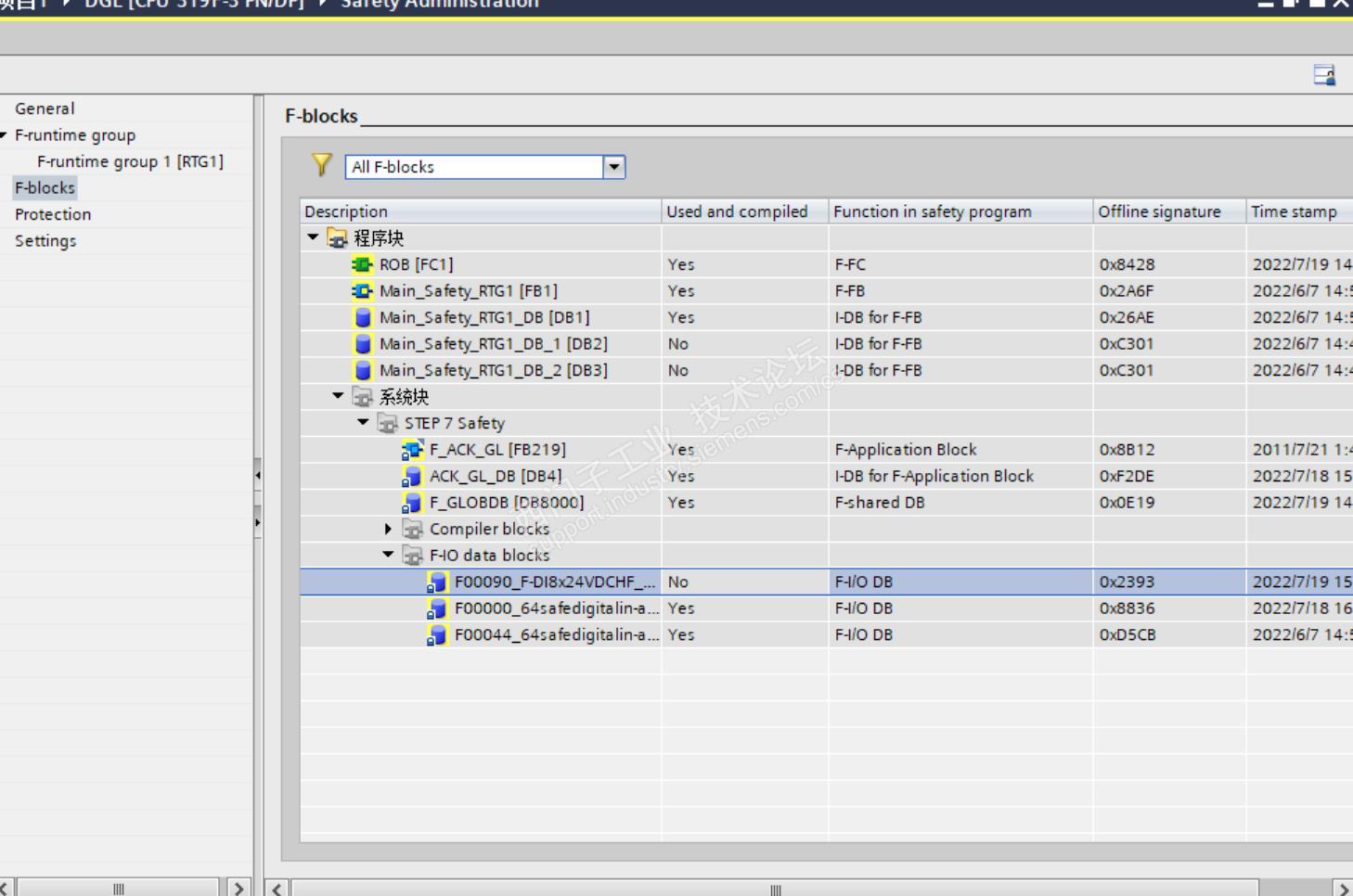Click the navigation pane horizontal scrollbar thumb
The height and width of the screenshot is (896, 1353).
(118, 889)
